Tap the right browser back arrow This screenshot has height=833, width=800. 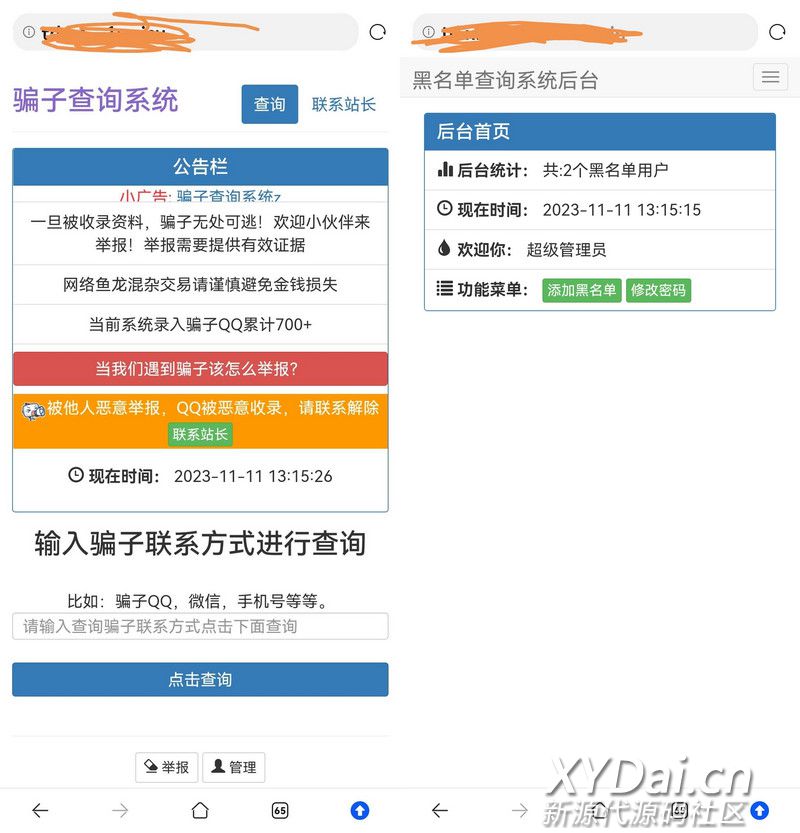point(440,810)
